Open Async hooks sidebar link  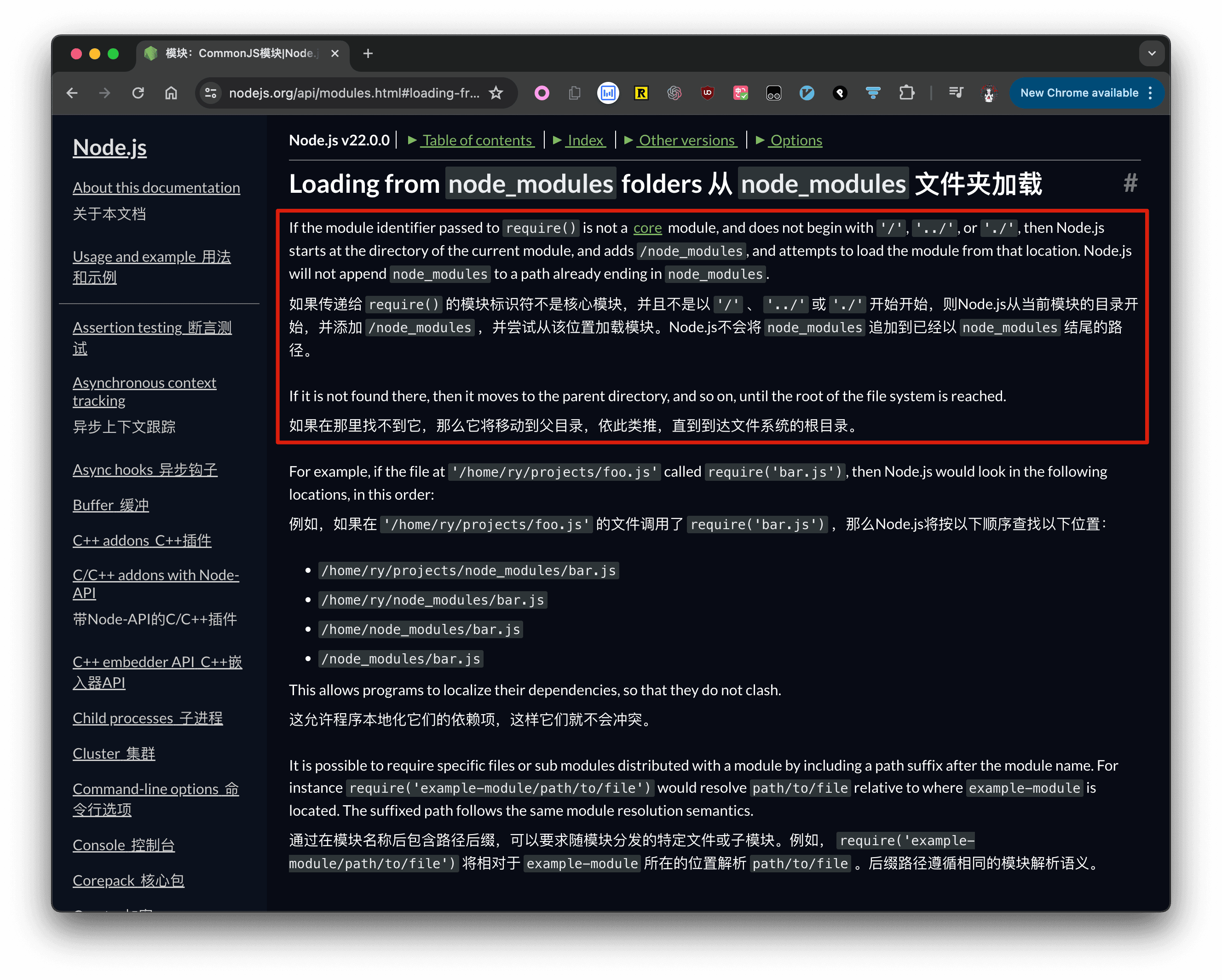pos(145,470)
